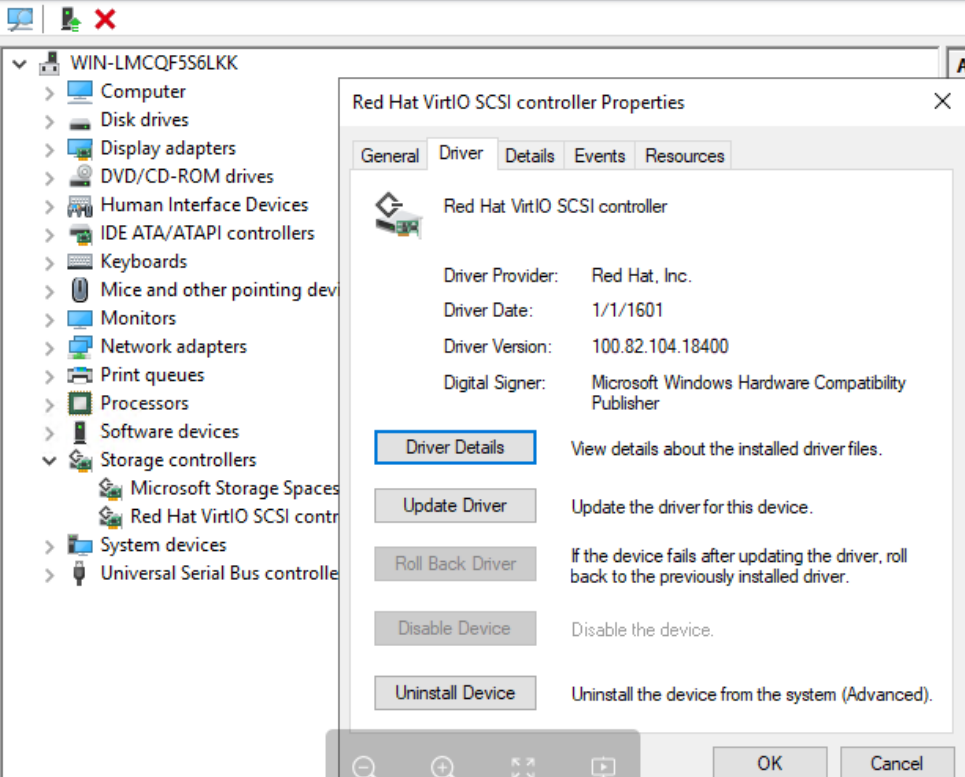The height and width of the screenshot is (777, 965).
Task: Expand the Disk drives category
Action: coord(49,121)
